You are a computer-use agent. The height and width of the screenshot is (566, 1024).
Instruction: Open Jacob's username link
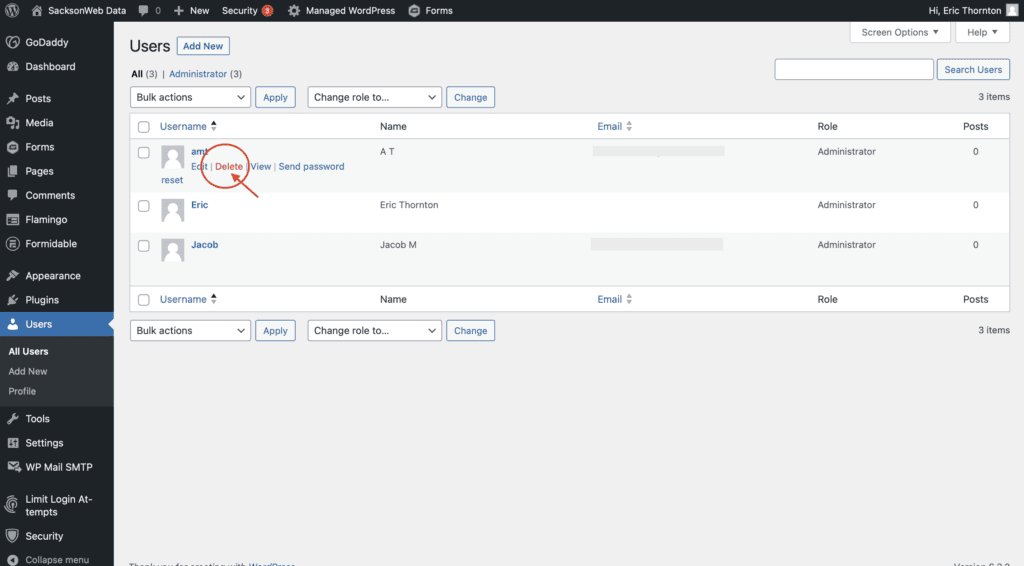click(204, 244)
